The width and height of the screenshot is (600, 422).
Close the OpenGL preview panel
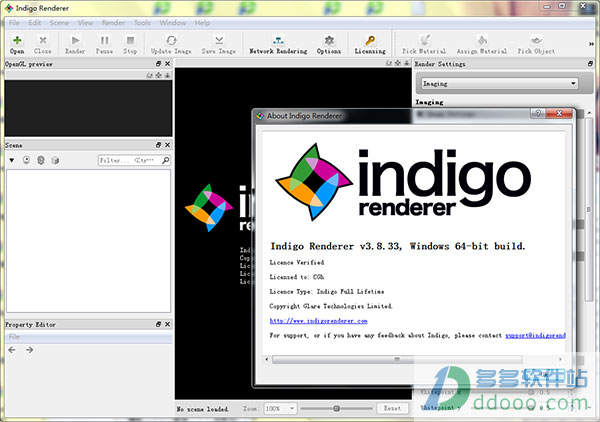167,64
